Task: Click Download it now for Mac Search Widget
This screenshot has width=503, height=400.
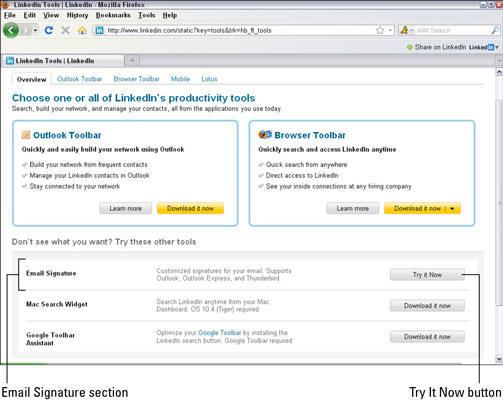Action: tap(427, 306)
